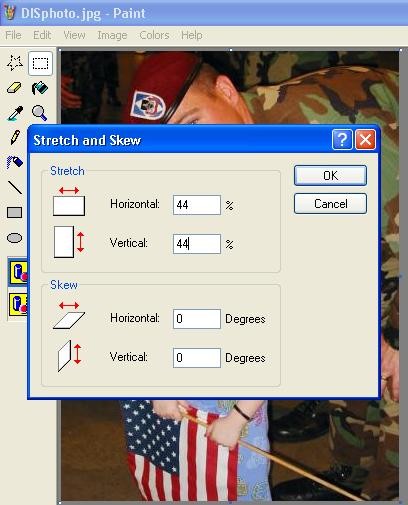Click the Stretch group label
The height and width of the screenshot is (505, 408).
click(x=67, y=171)
